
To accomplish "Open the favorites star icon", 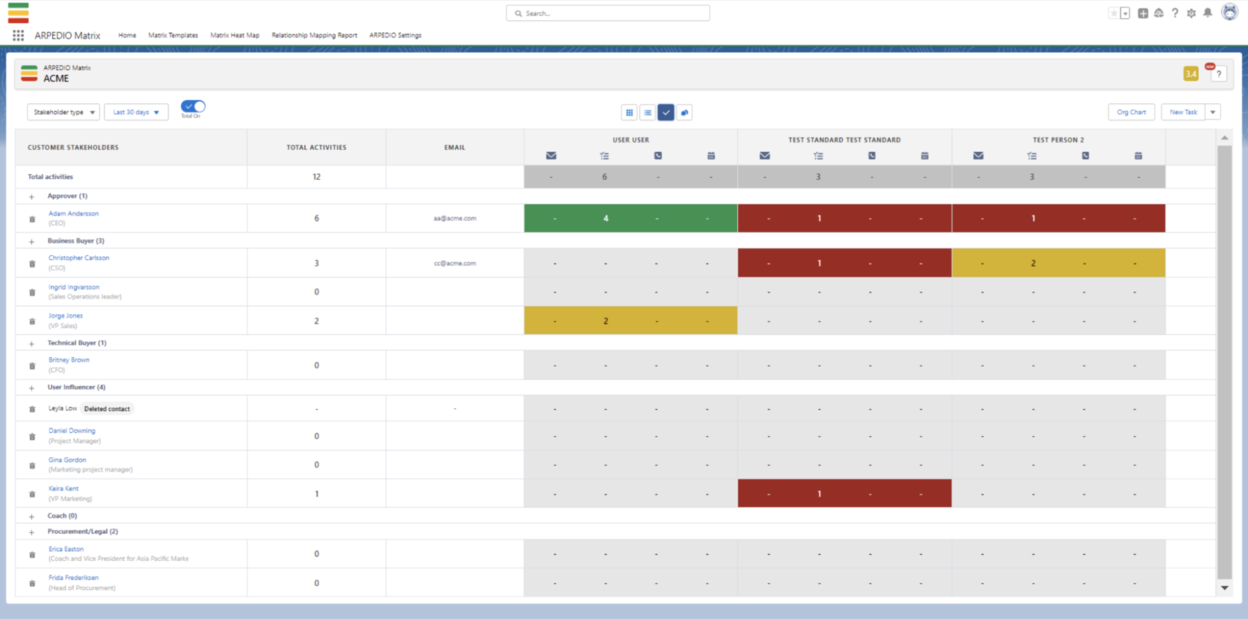I will pos(1114,13).
